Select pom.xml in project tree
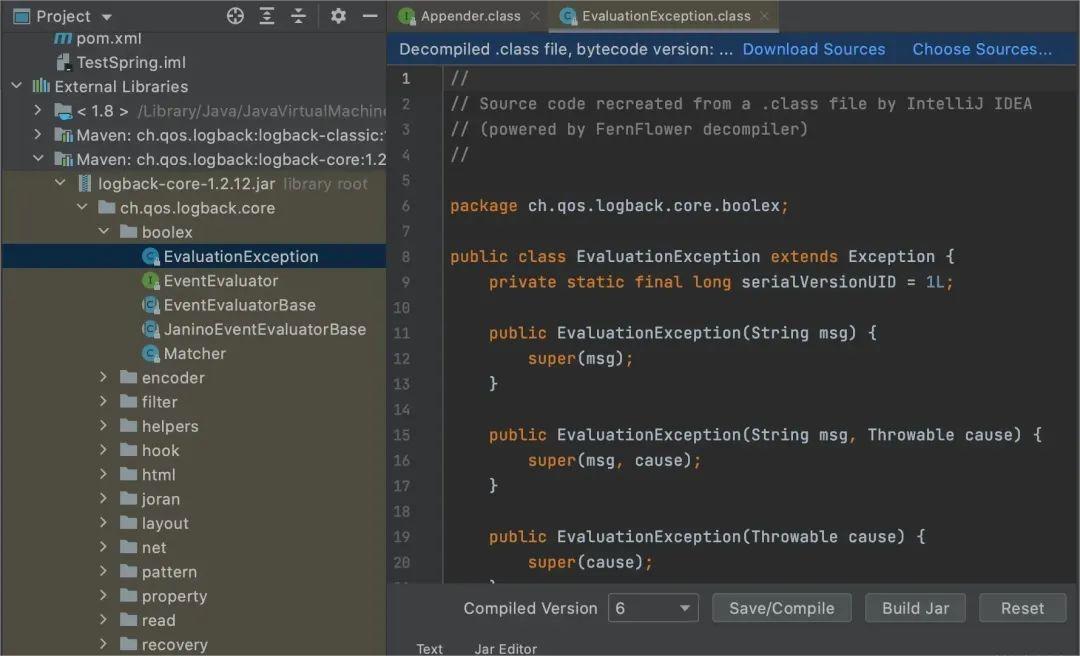Image resolution: width=1080 pixels, height=656 pixels. tap(109, 39)
